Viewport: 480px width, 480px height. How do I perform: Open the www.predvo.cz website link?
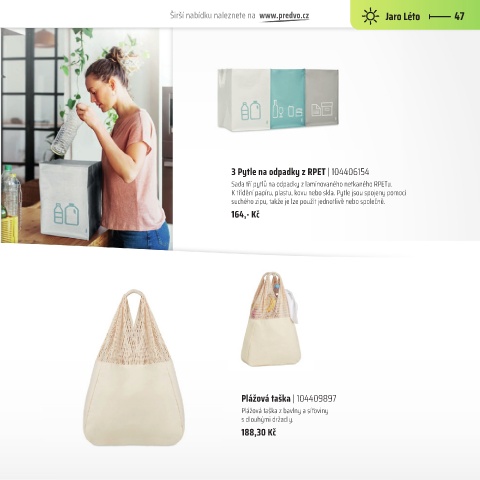coord(284,16)
